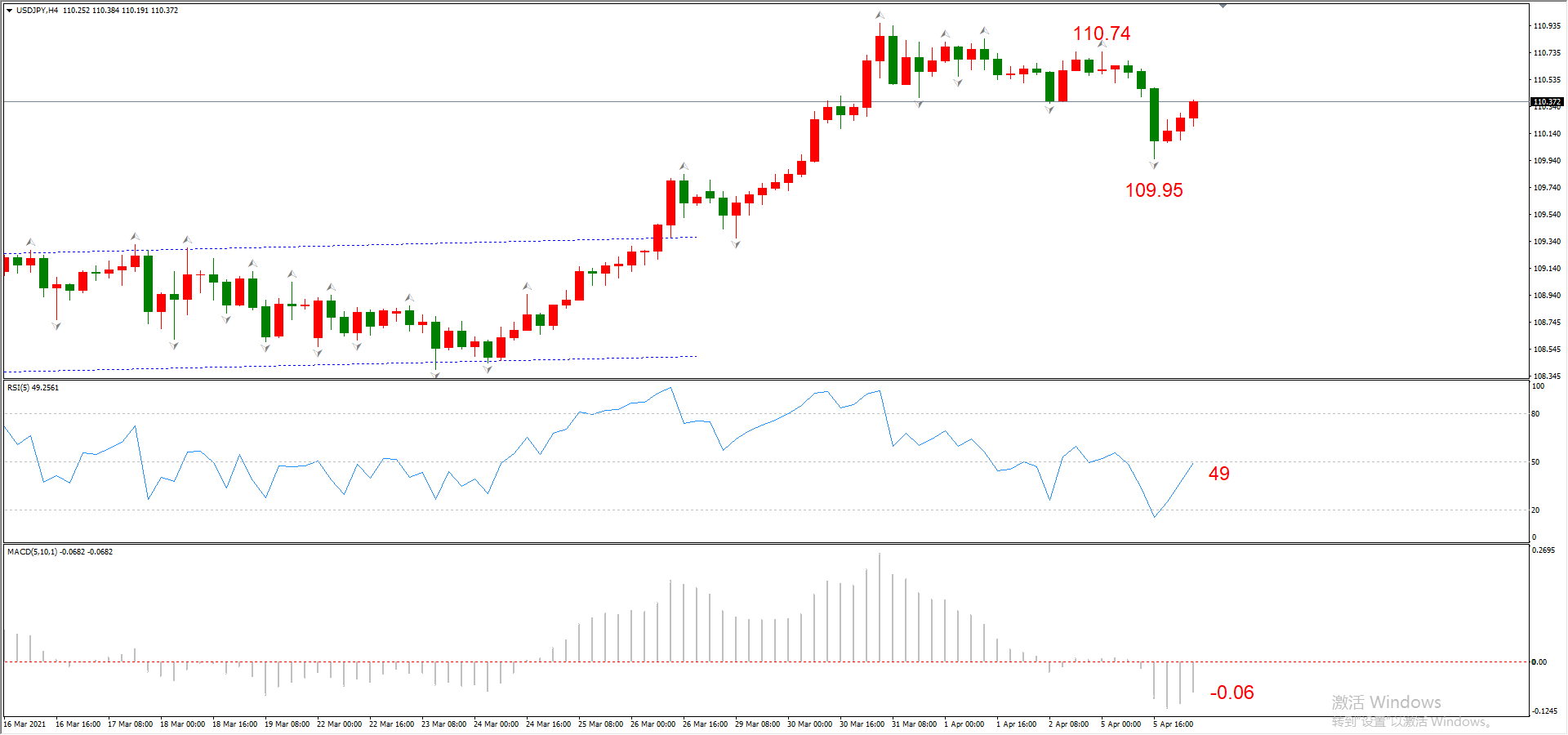
Task: Click the last red candle at the chart's right edge
Action: 1193,110
